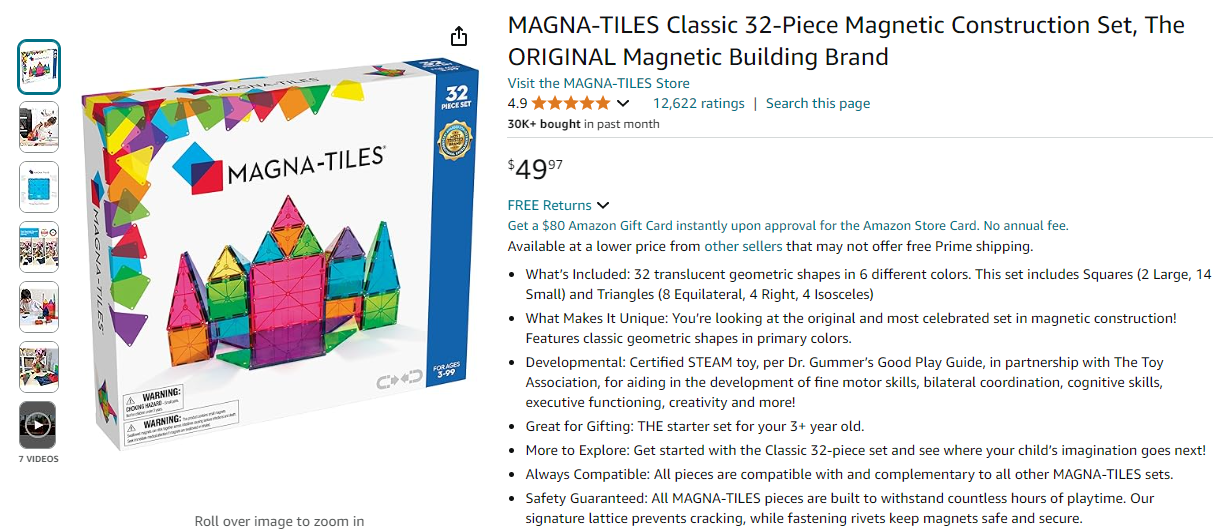This screenshot has height=532, width=1229.
Task: Click the share icon above product image
Action: tap(459, 37)
